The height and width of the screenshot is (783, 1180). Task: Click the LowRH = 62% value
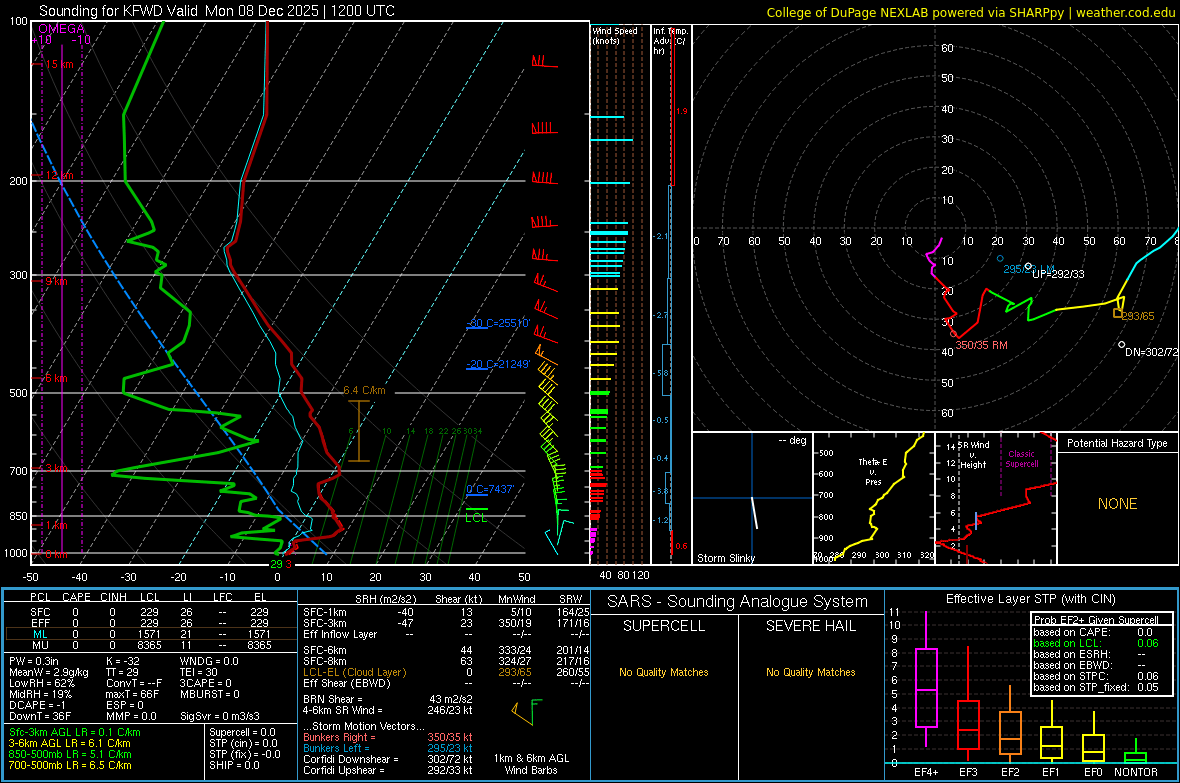coord(41,684)
